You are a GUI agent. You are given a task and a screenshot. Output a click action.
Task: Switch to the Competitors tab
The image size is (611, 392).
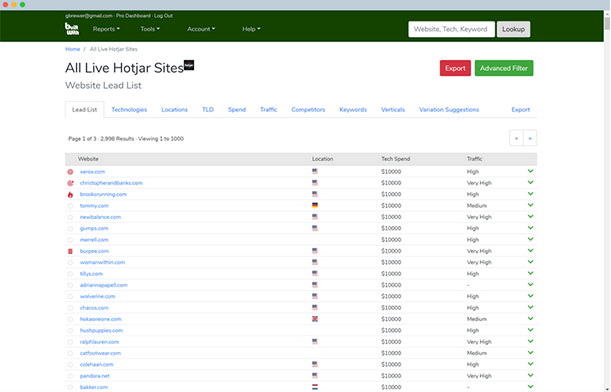coord(308,109)
